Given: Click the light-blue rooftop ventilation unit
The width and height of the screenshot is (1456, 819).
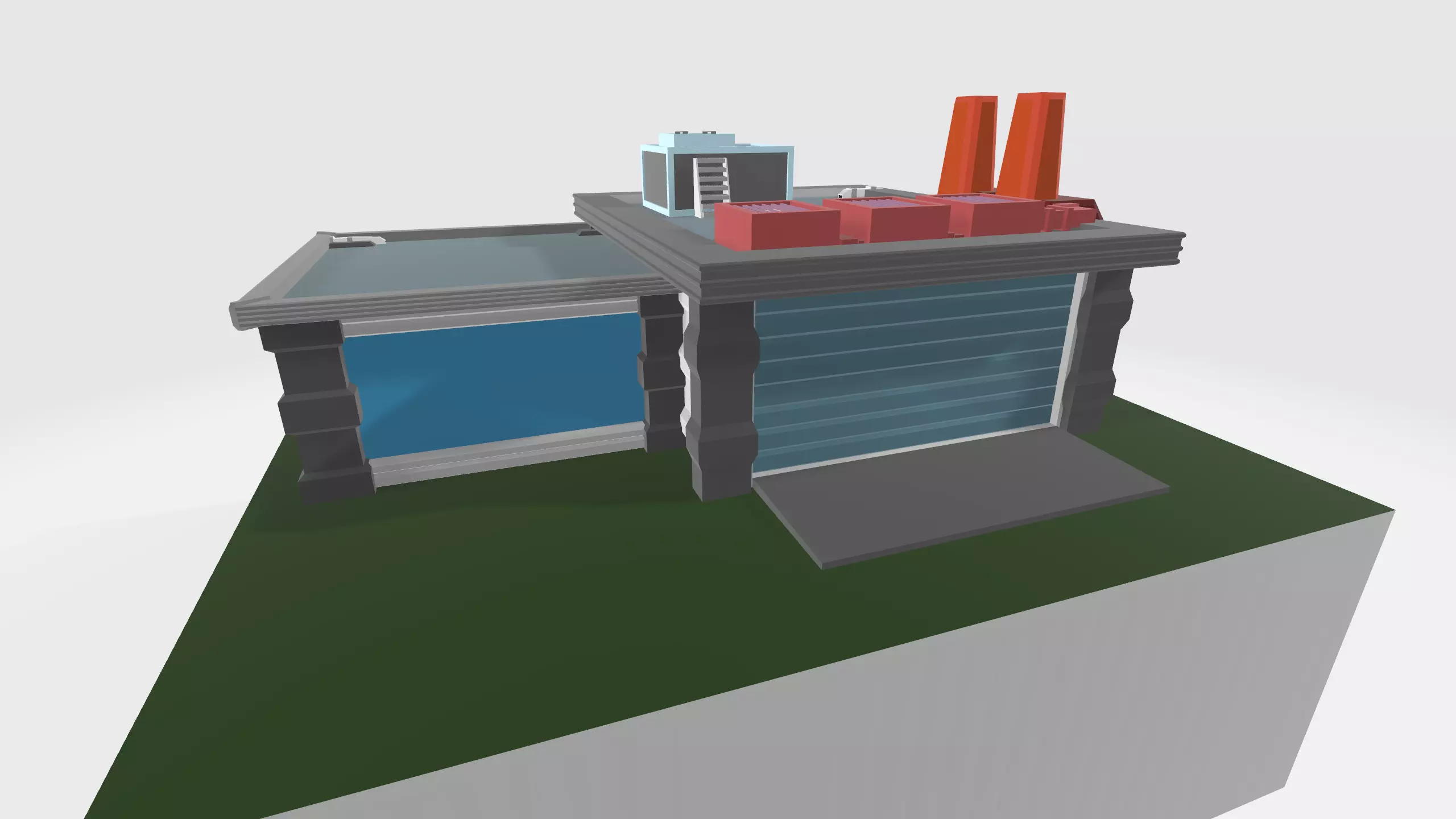Looking at the screenshot, I should pyautogui.click(x=717, y=175).
